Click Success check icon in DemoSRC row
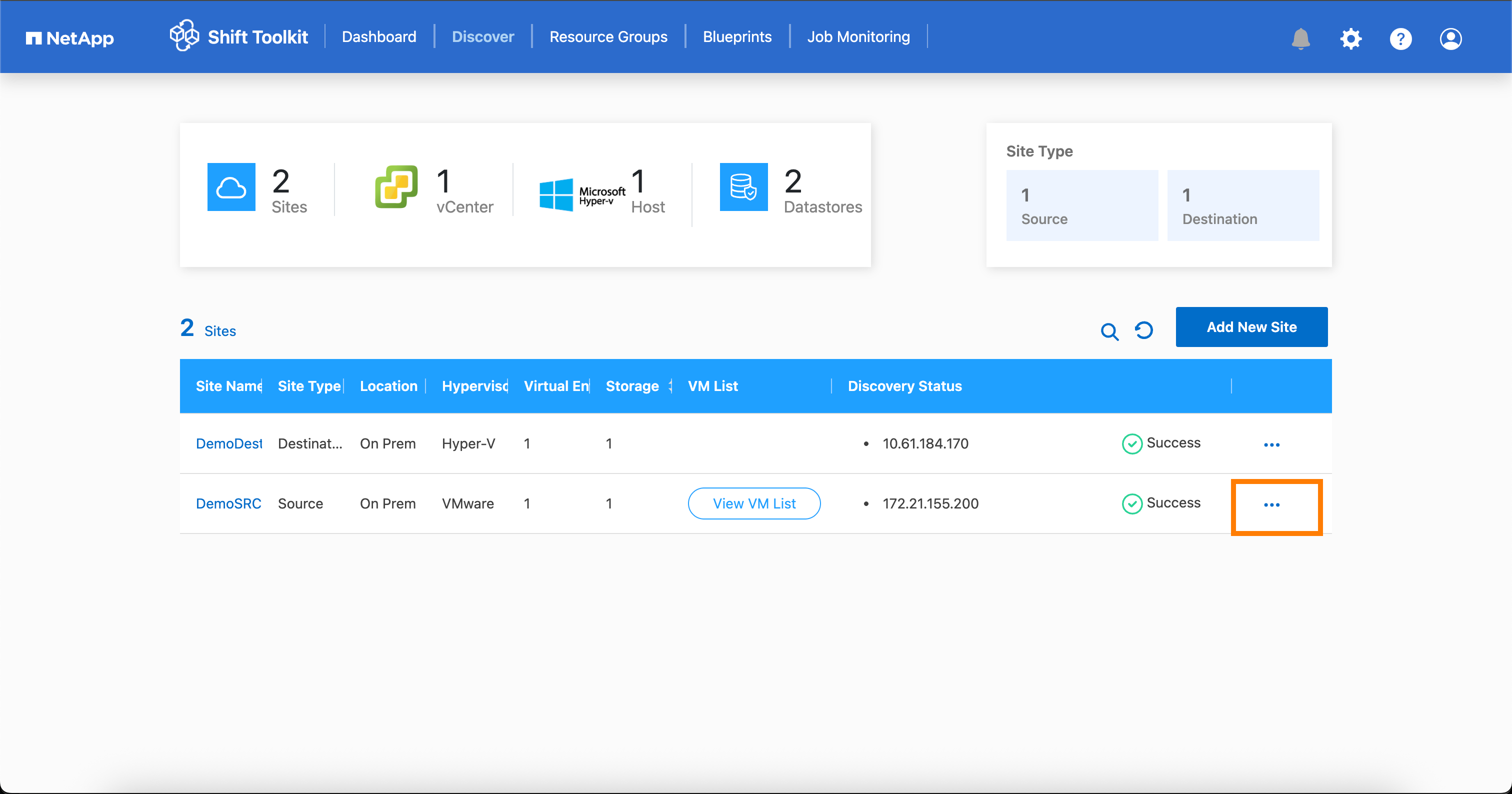This screenshot has height=794, width=1512. (1131, 504)
